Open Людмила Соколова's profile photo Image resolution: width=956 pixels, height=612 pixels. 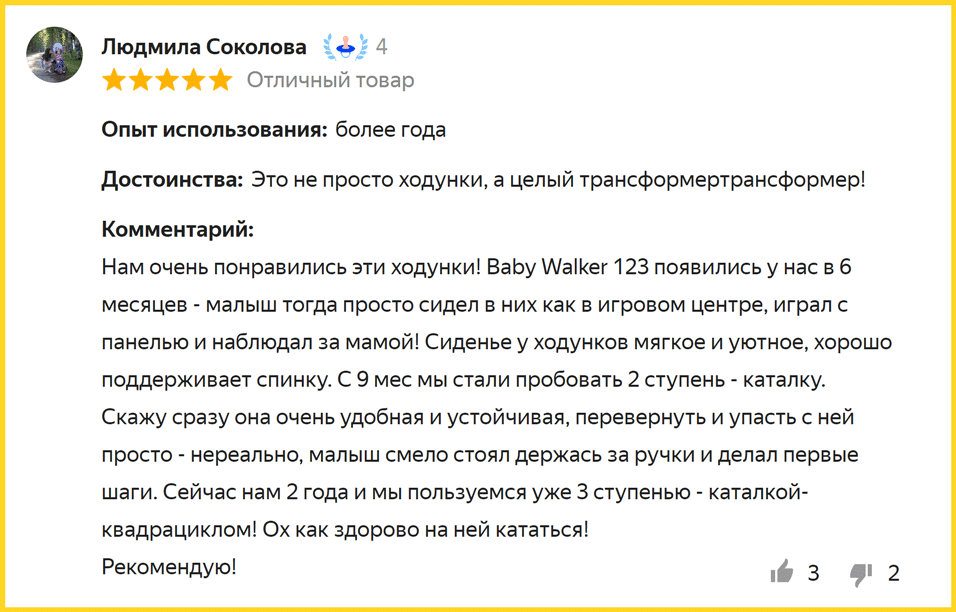(54, 55)
